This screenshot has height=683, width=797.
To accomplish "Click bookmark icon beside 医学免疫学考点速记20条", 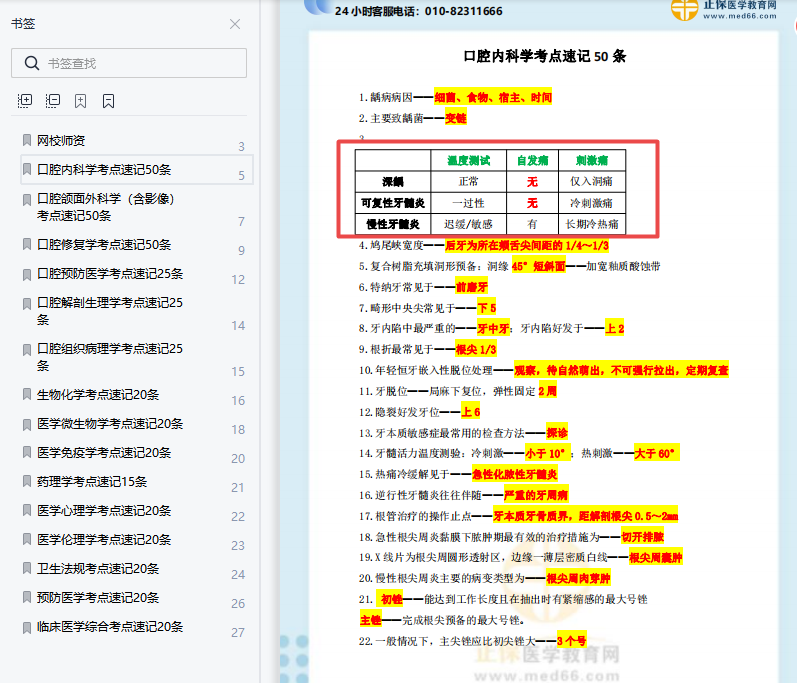I will point(27,452).
